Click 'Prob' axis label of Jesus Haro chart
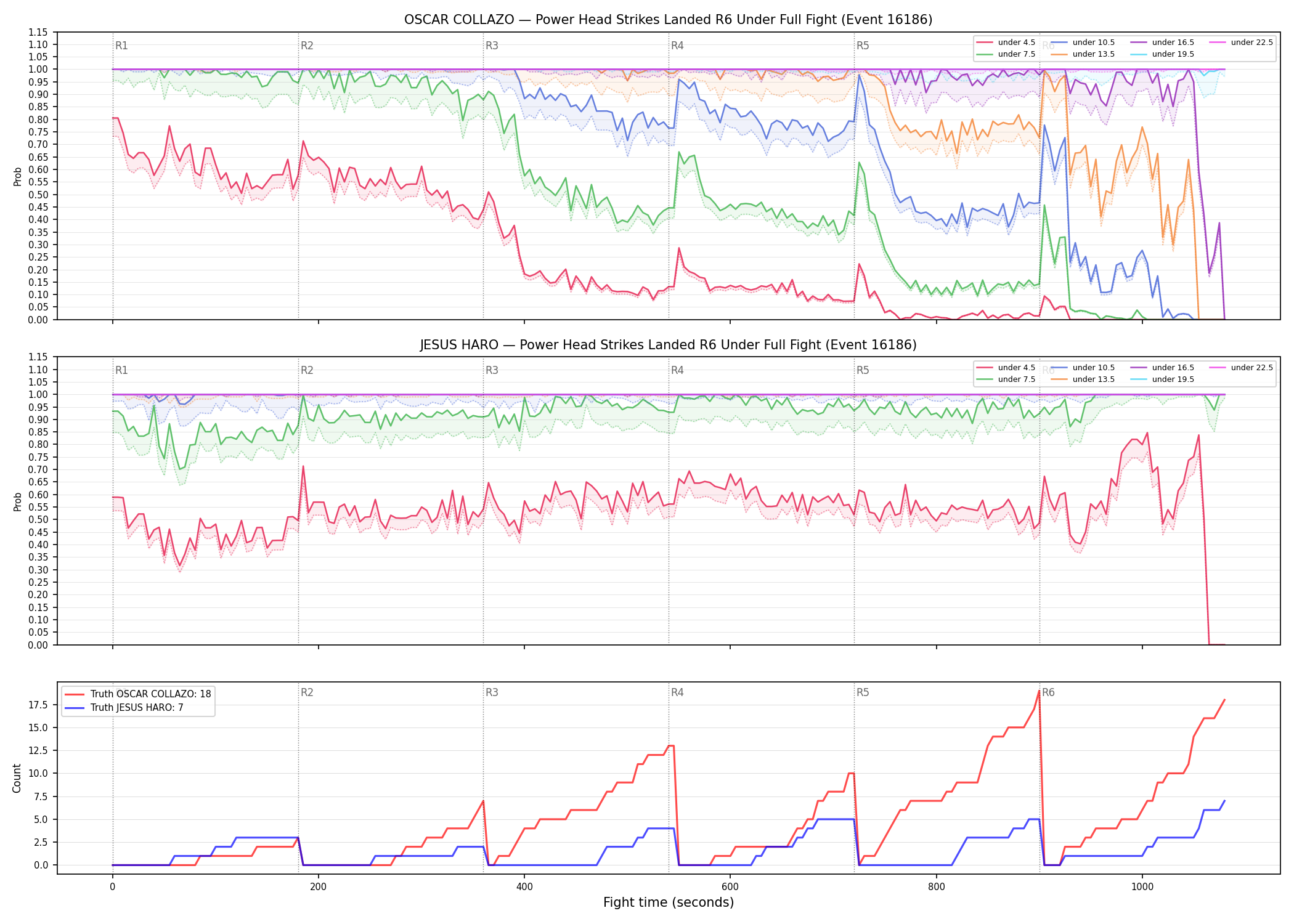This screenshot has width=1294, height=924. point(17,501)
